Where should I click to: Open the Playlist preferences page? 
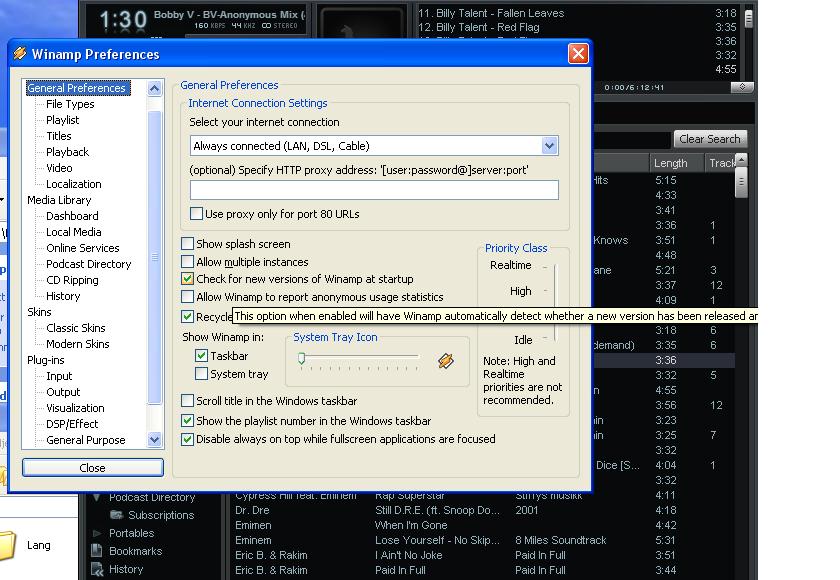pos(63,120)
